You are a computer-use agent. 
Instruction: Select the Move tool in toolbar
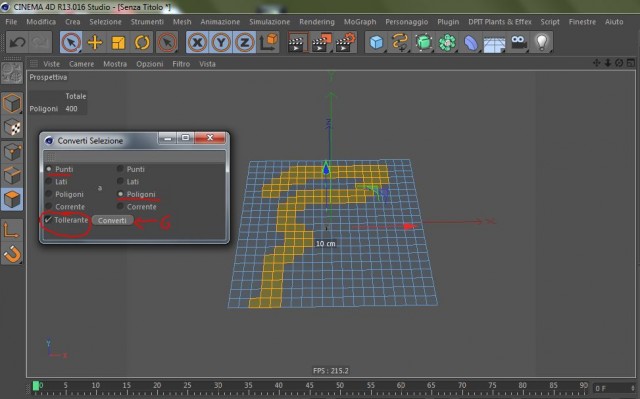coord(95,42)
